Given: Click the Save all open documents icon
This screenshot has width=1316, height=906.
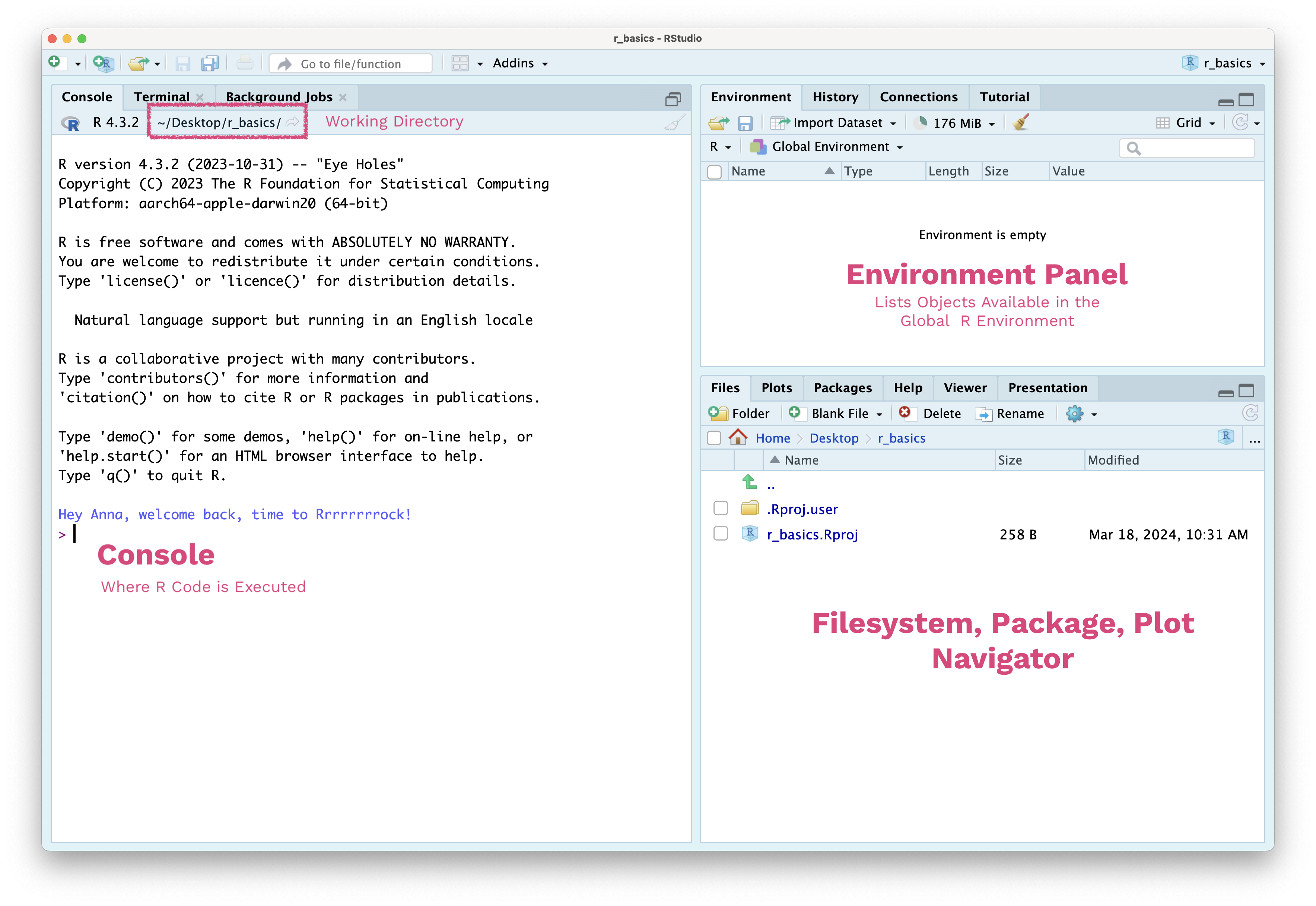Looking at the screenshot, I should point(210,64).
